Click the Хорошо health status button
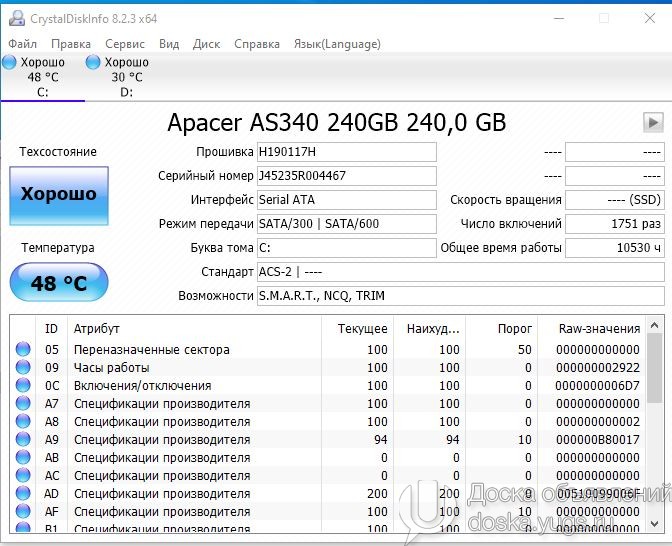 point(59,195)
